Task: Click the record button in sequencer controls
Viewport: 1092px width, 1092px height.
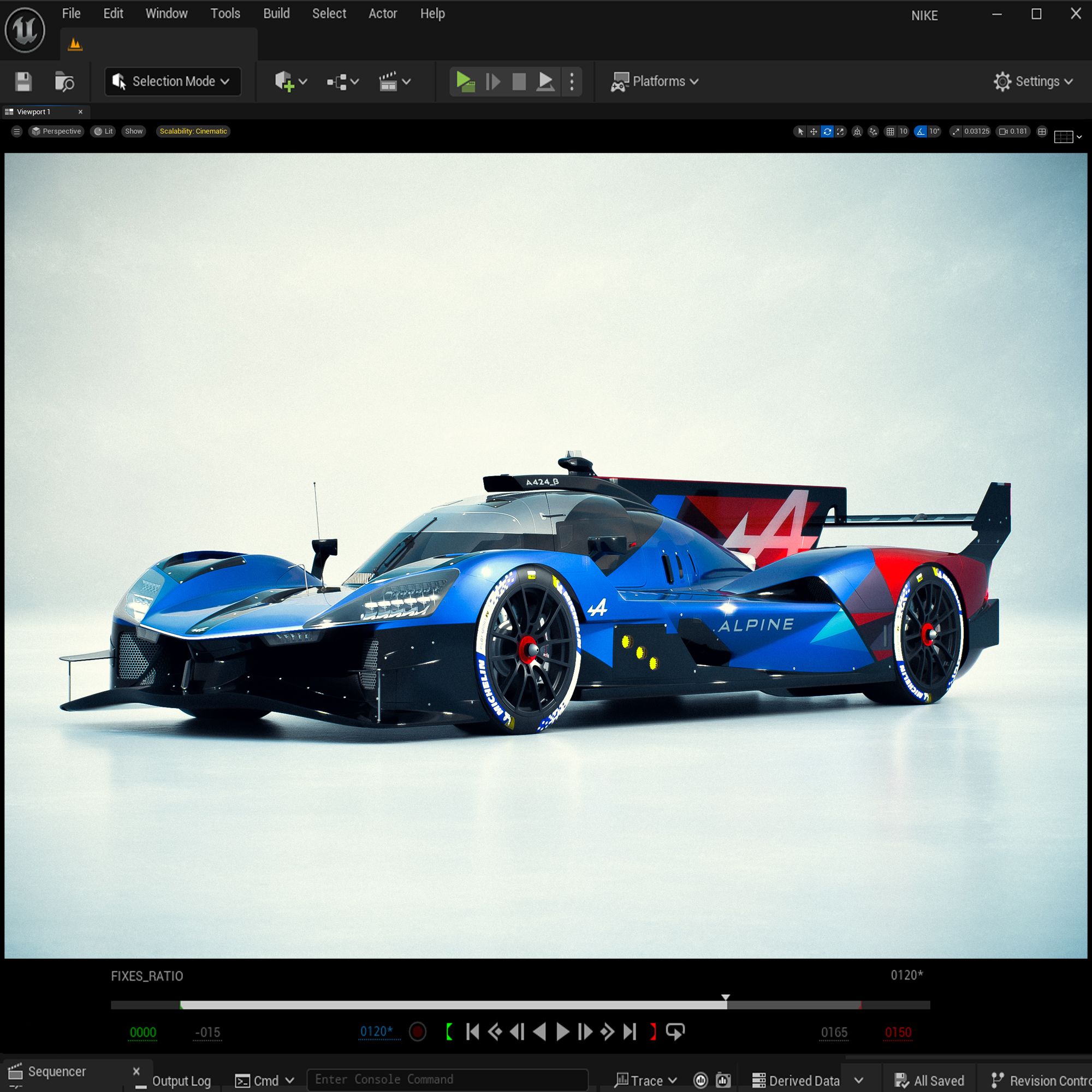Action: point(418,1031)
